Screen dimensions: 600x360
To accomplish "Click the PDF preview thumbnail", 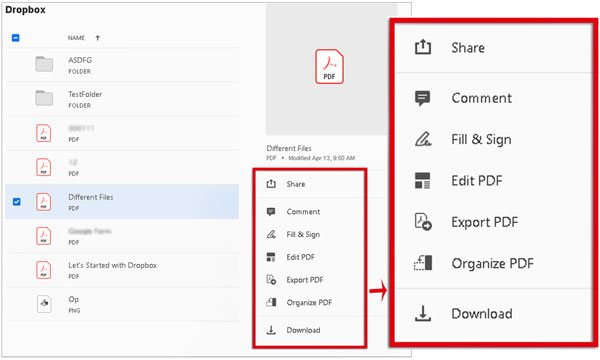I will coord(331,69).
